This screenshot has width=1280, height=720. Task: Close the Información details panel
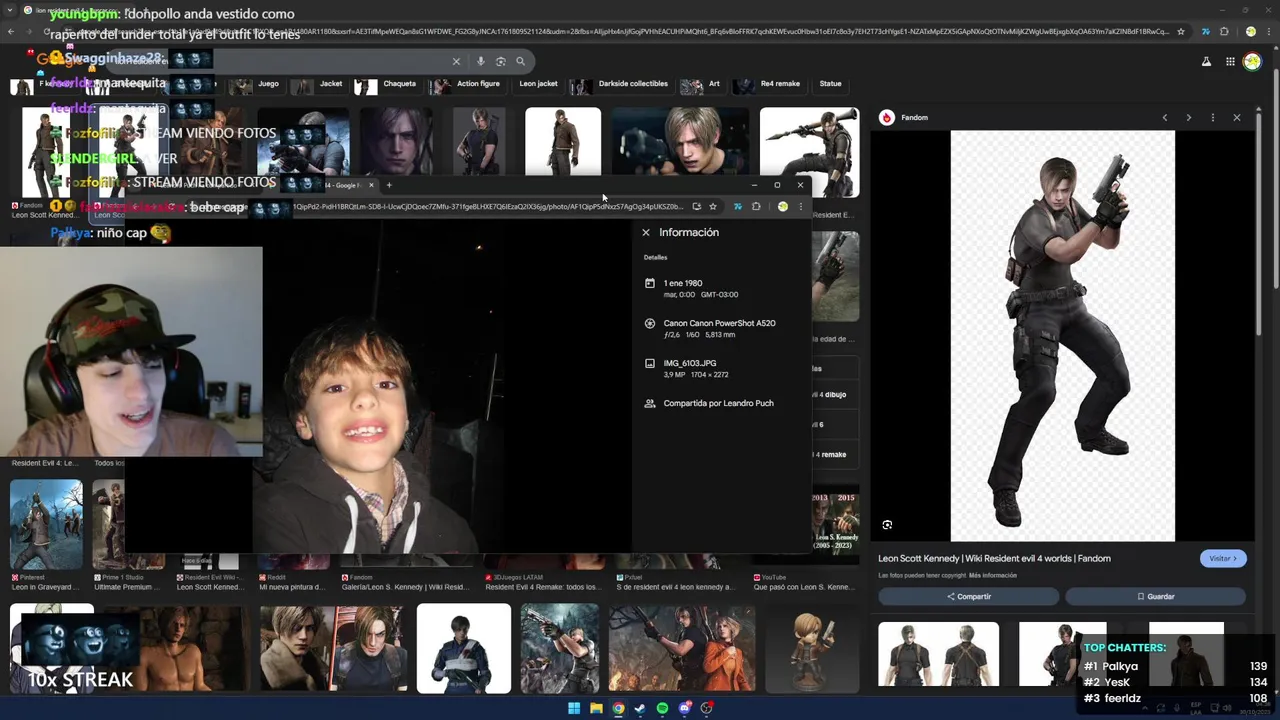[x=646, y=232]
